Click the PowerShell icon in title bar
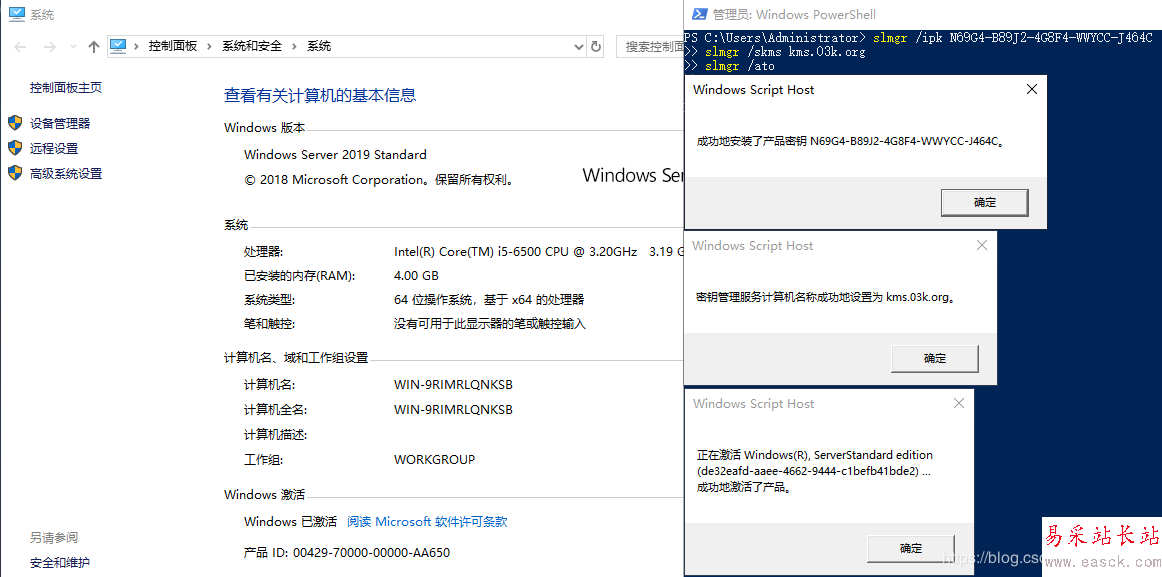The image size is (1162, 577). pos(698,14)
